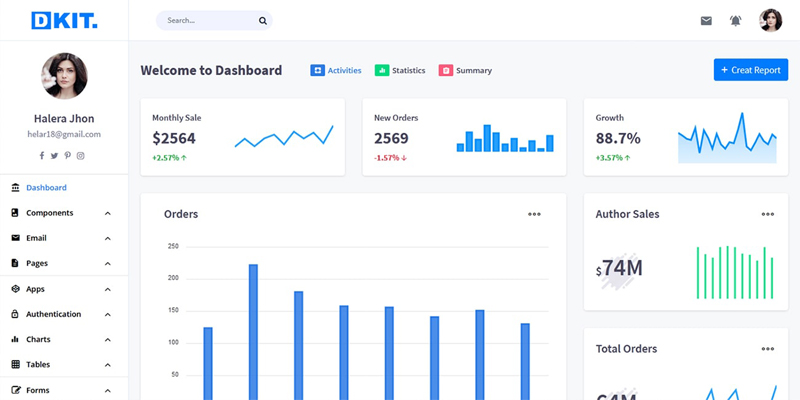This screenshot has width=800, height=400.
Task: Open the Twitter profile icon
Action: [55, 156]
